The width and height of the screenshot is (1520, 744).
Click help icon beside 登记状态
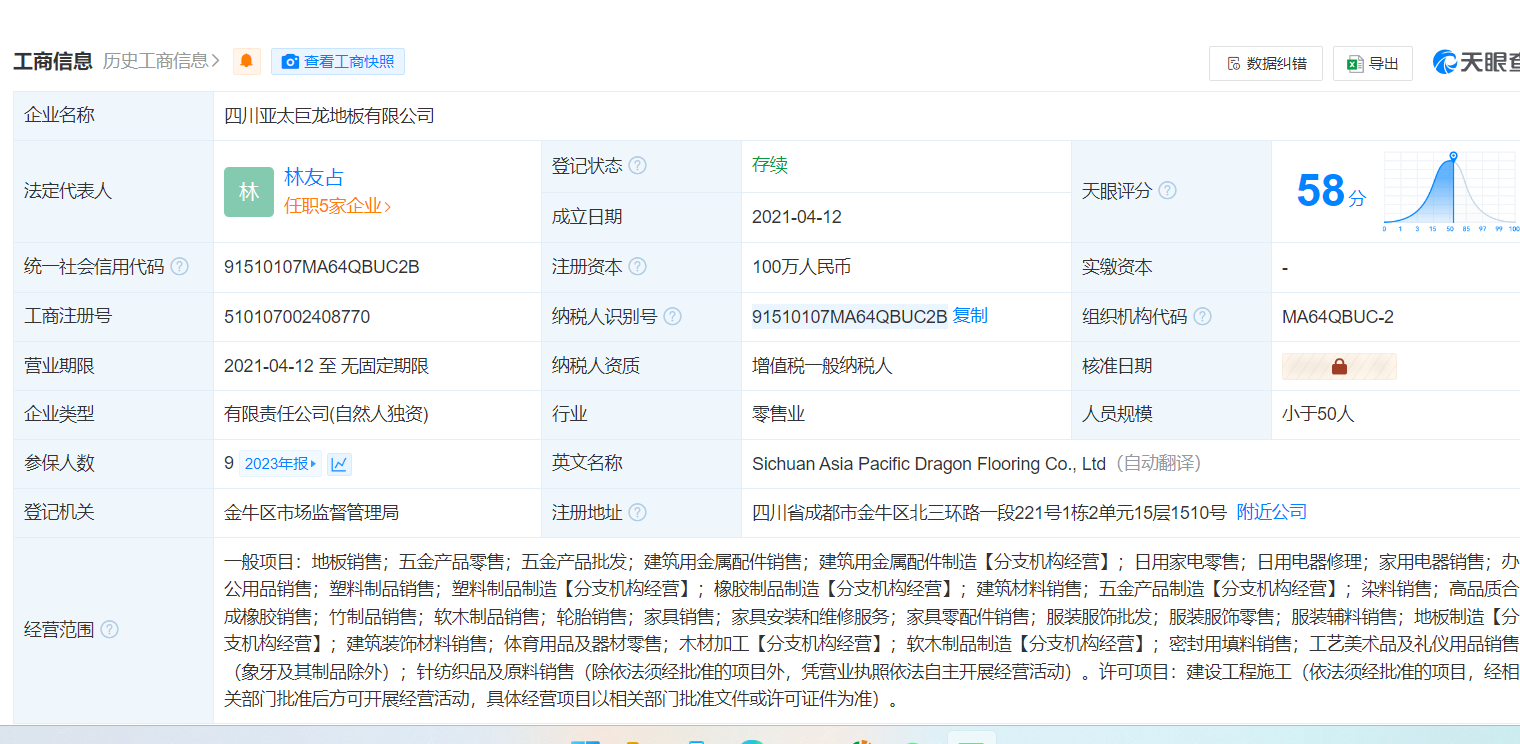click(x=637, y=166)
